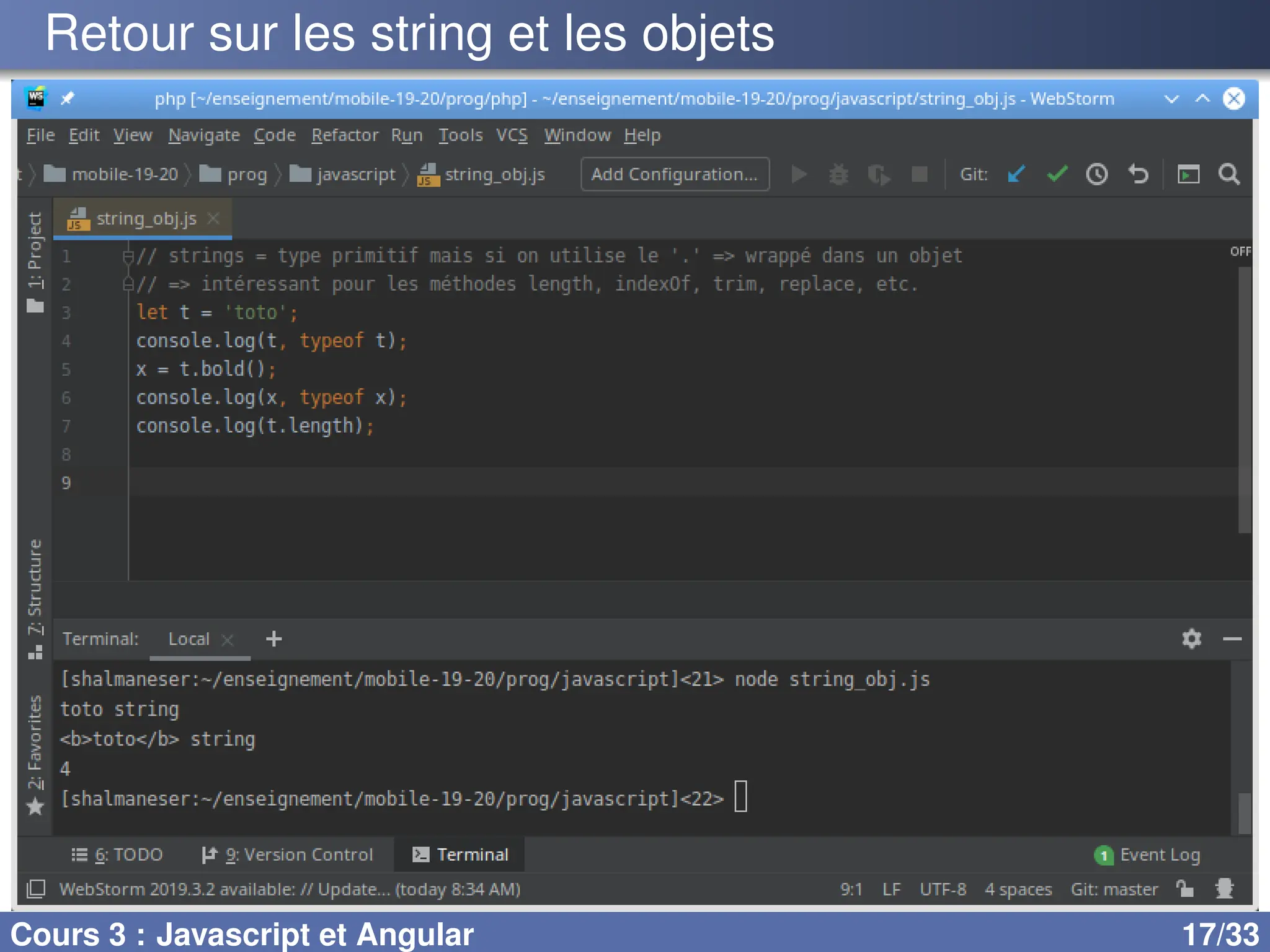This screenshot has height=952, width=1270.
Task: Open the Window menu
Action: tap(577, 135)
